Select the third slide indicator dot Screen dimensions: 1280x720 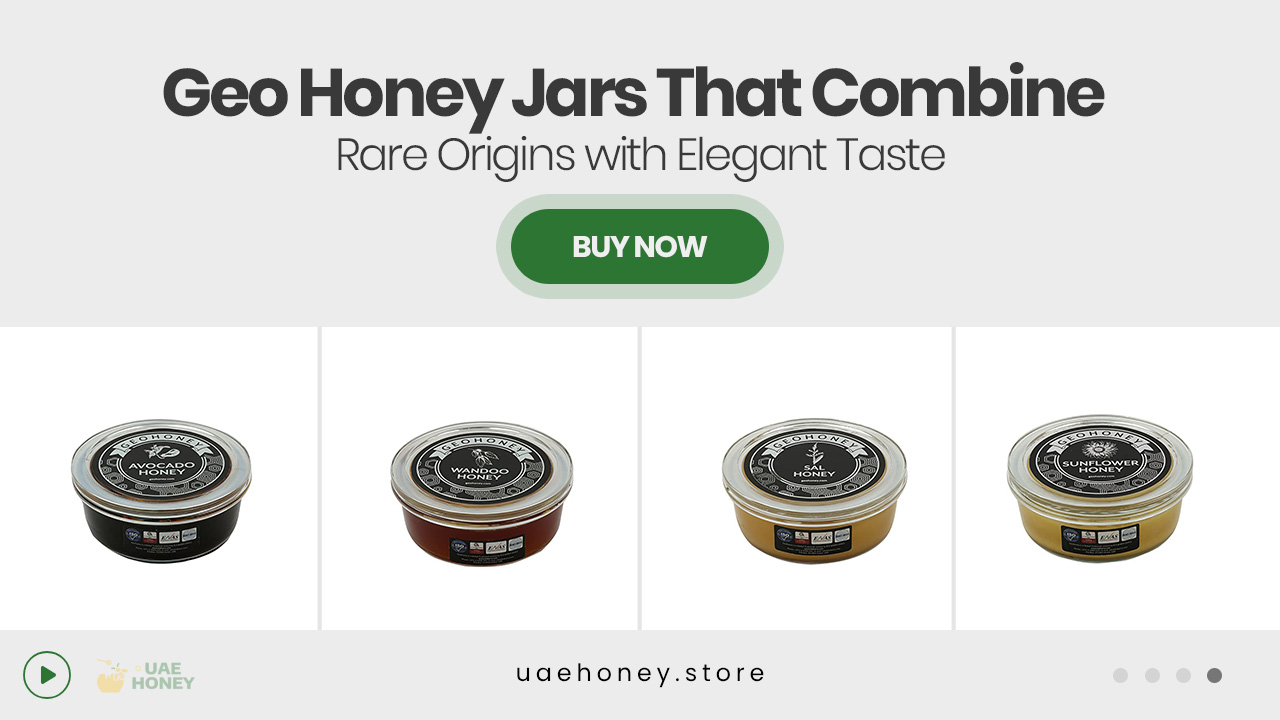point(1183,675)
